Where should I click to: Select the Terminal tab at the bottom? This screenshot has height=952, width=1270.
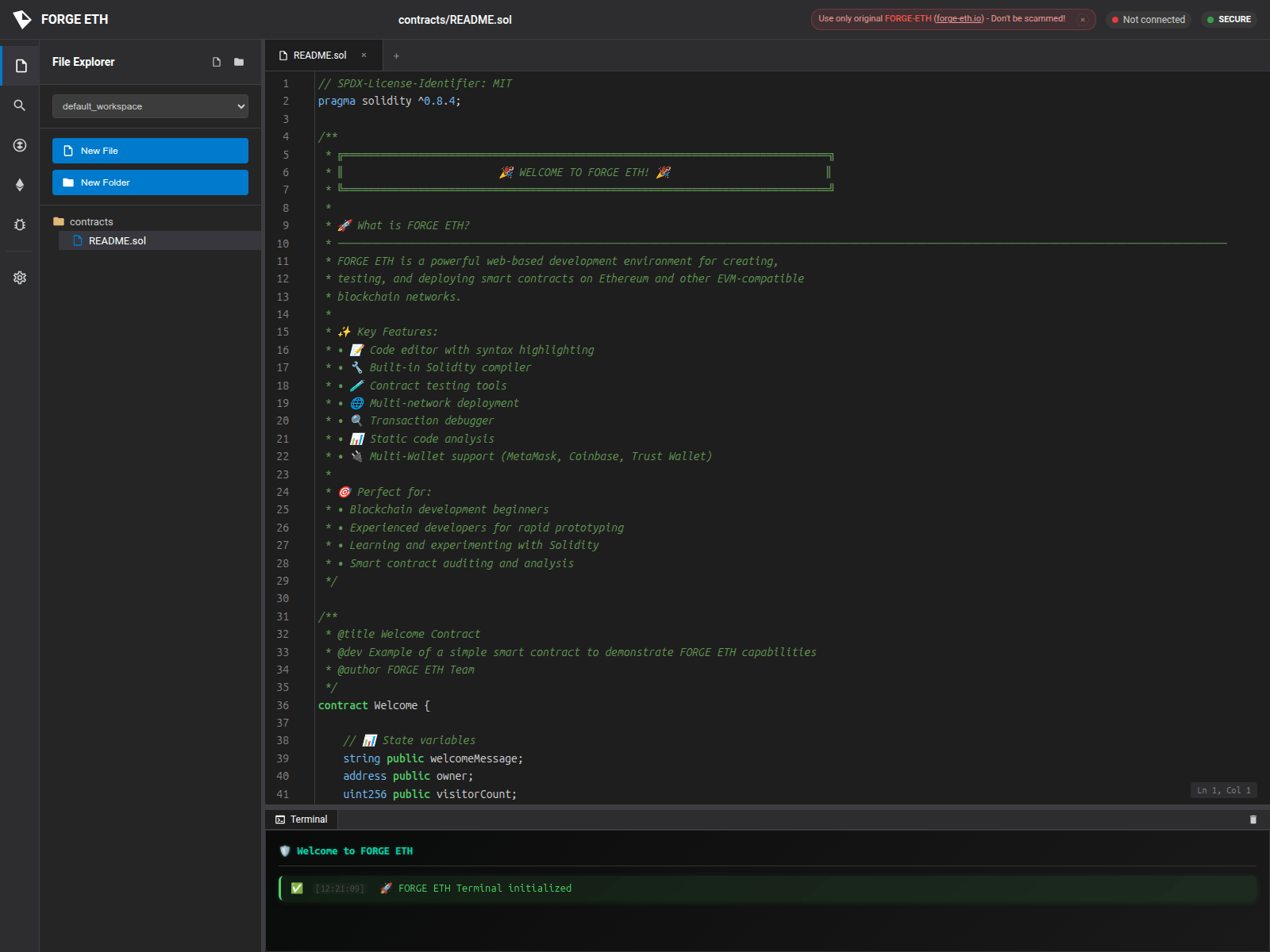[302, 819]
